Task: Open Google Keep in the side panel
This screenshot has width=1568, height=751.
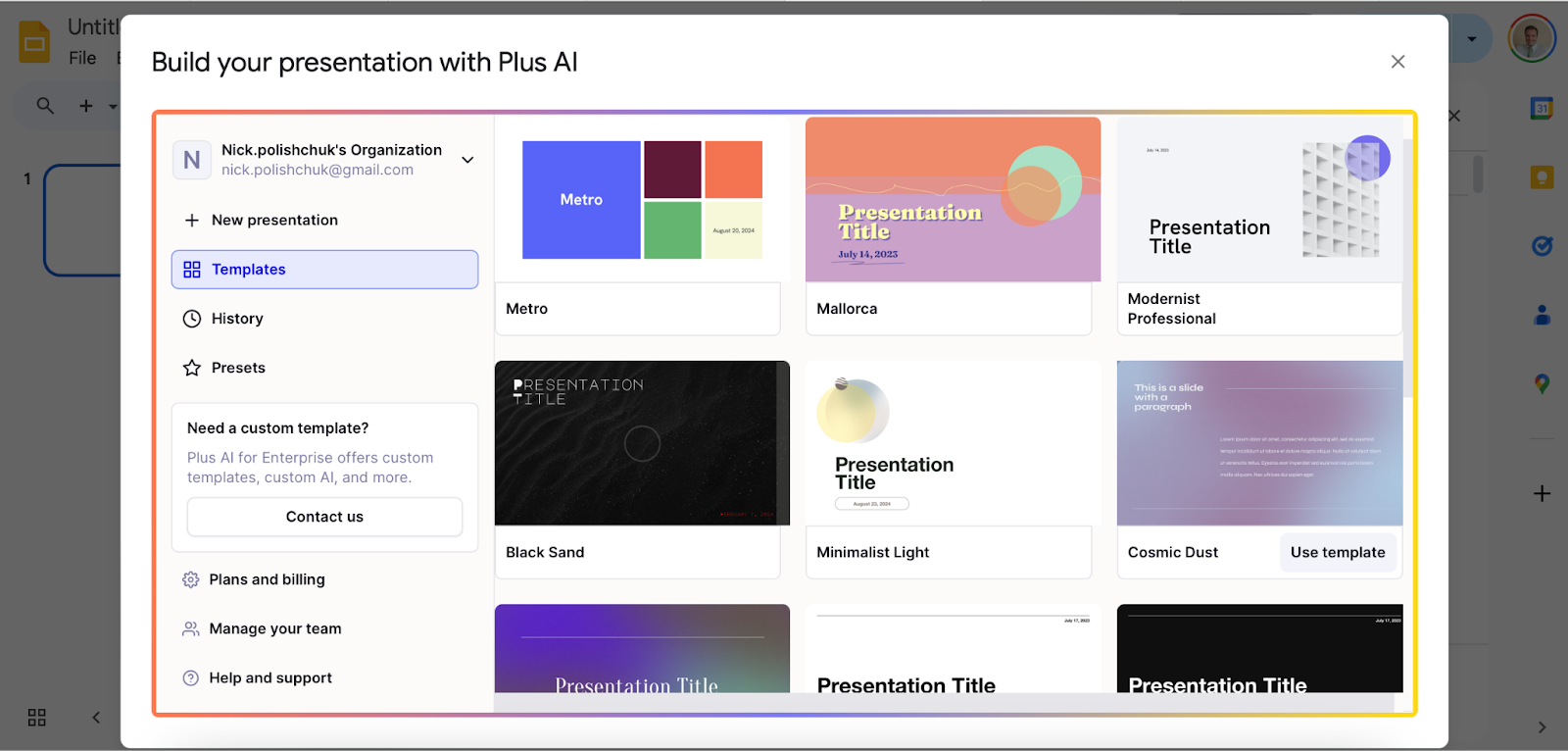Action: point(1542,177)
